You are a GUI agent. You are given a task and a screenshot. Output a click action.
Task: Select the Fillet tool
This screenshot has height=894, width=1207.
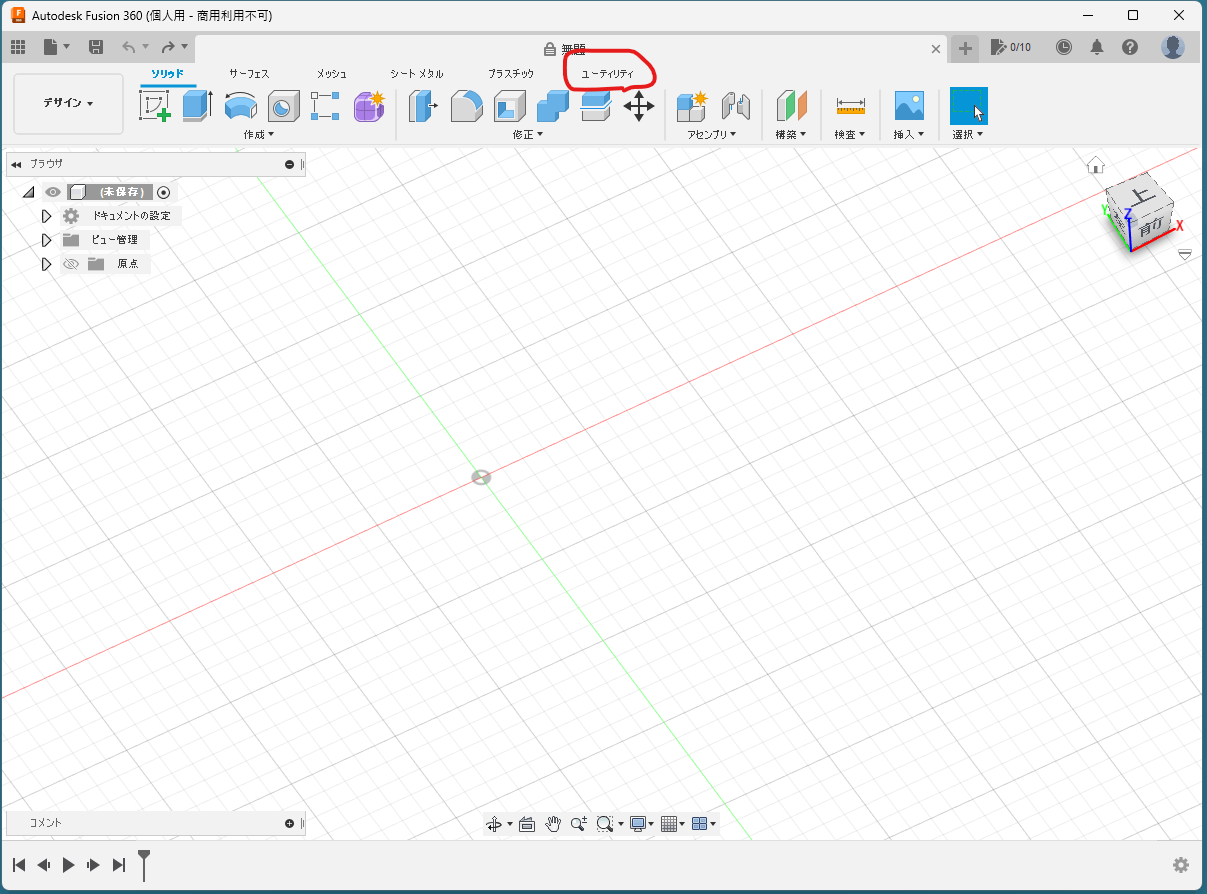(466, 105)
